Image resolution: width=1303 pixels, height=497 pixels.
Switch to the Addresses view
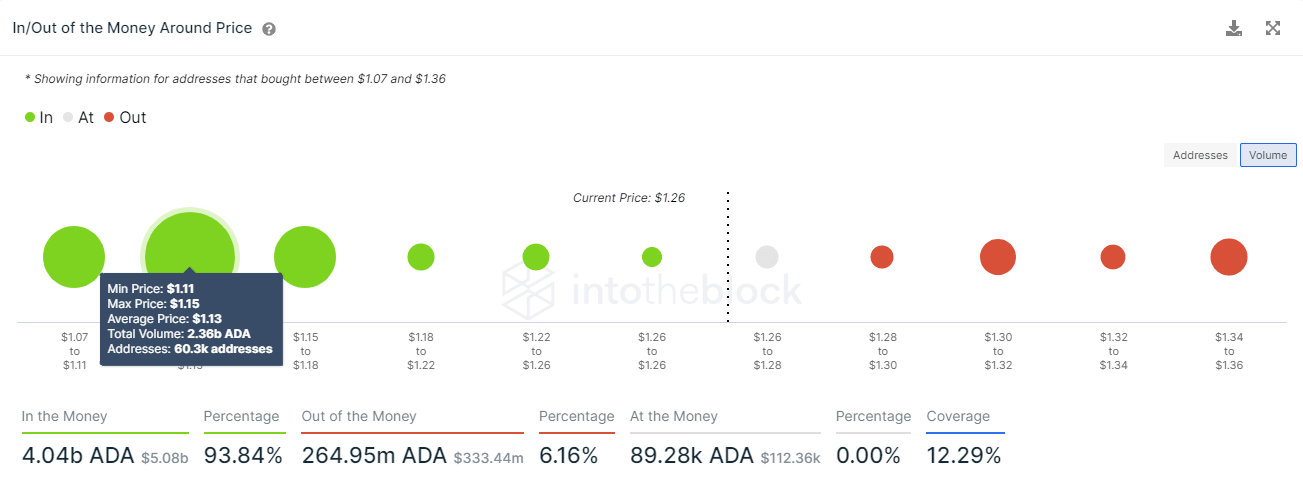[1200, 155]
